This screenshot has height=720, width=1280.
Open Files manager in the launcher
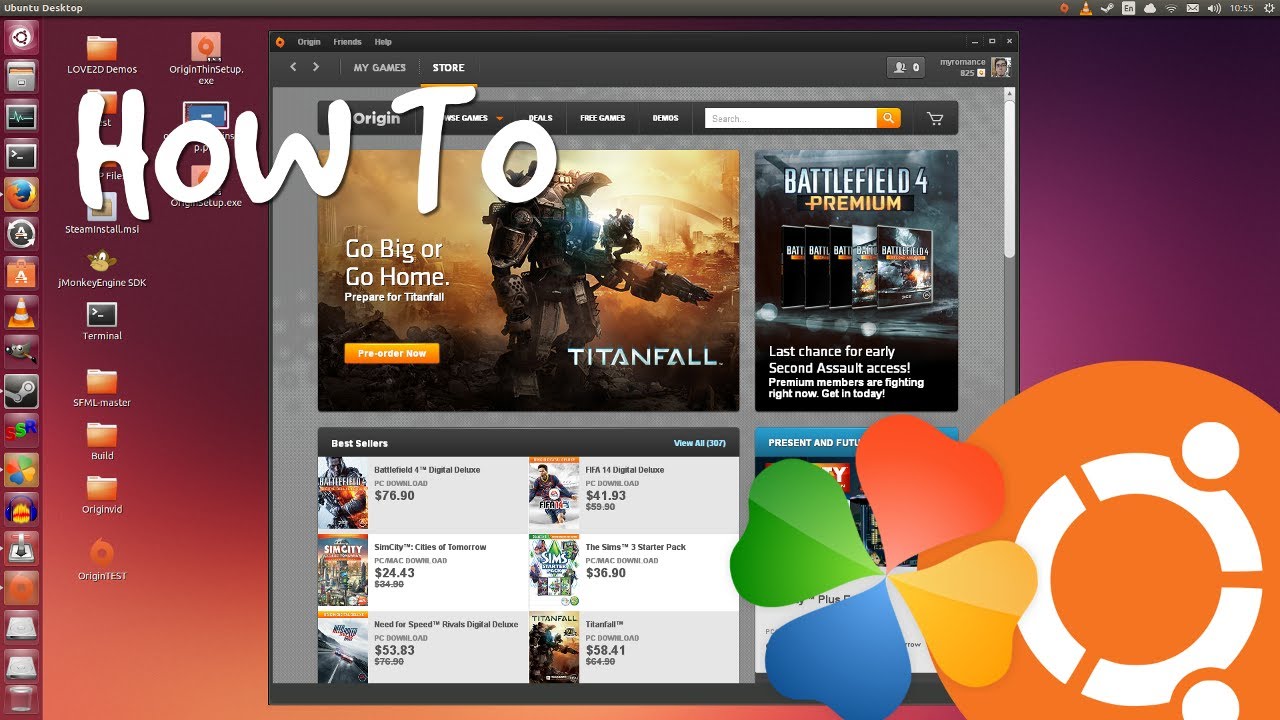pos(21,78)
